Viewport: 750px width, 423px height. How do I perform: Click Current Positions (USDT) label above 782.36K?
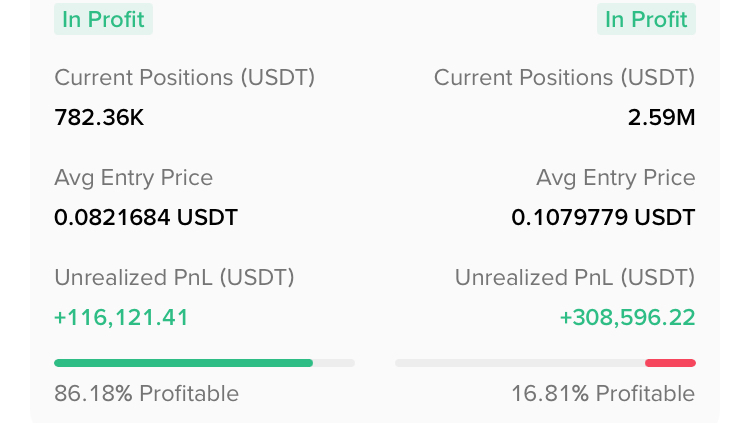point(184,77)
